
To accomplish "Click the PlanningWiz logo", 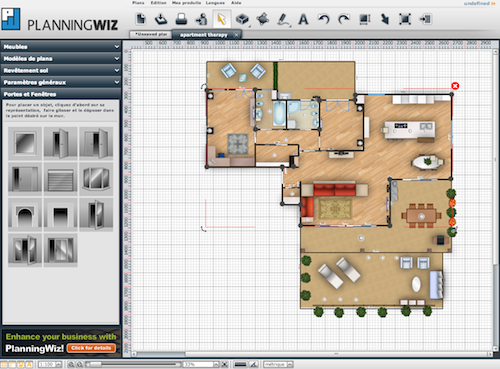I will (x=60, y=20).
